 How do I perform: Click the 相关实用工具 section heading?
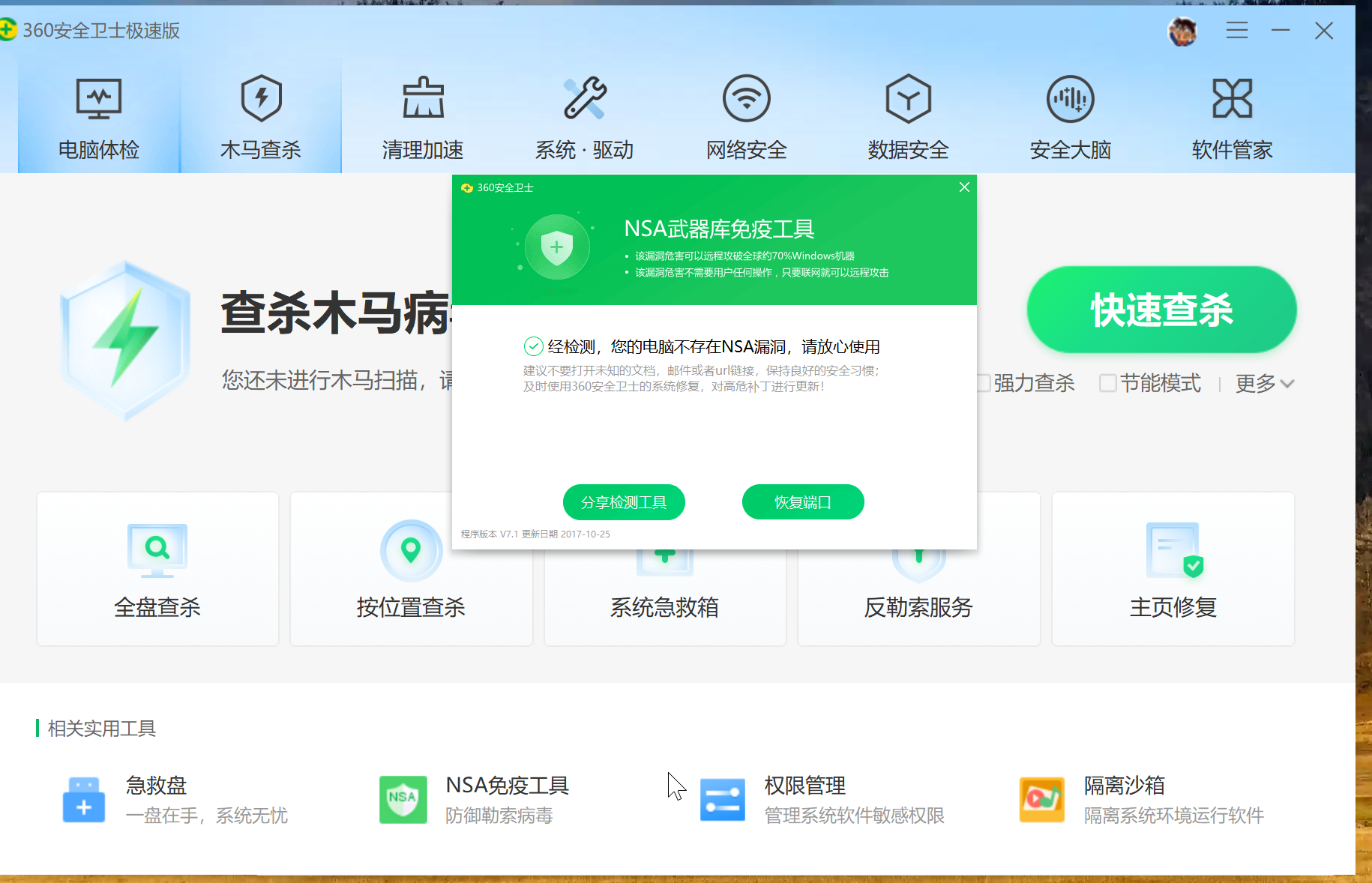(x=102, y=729)
